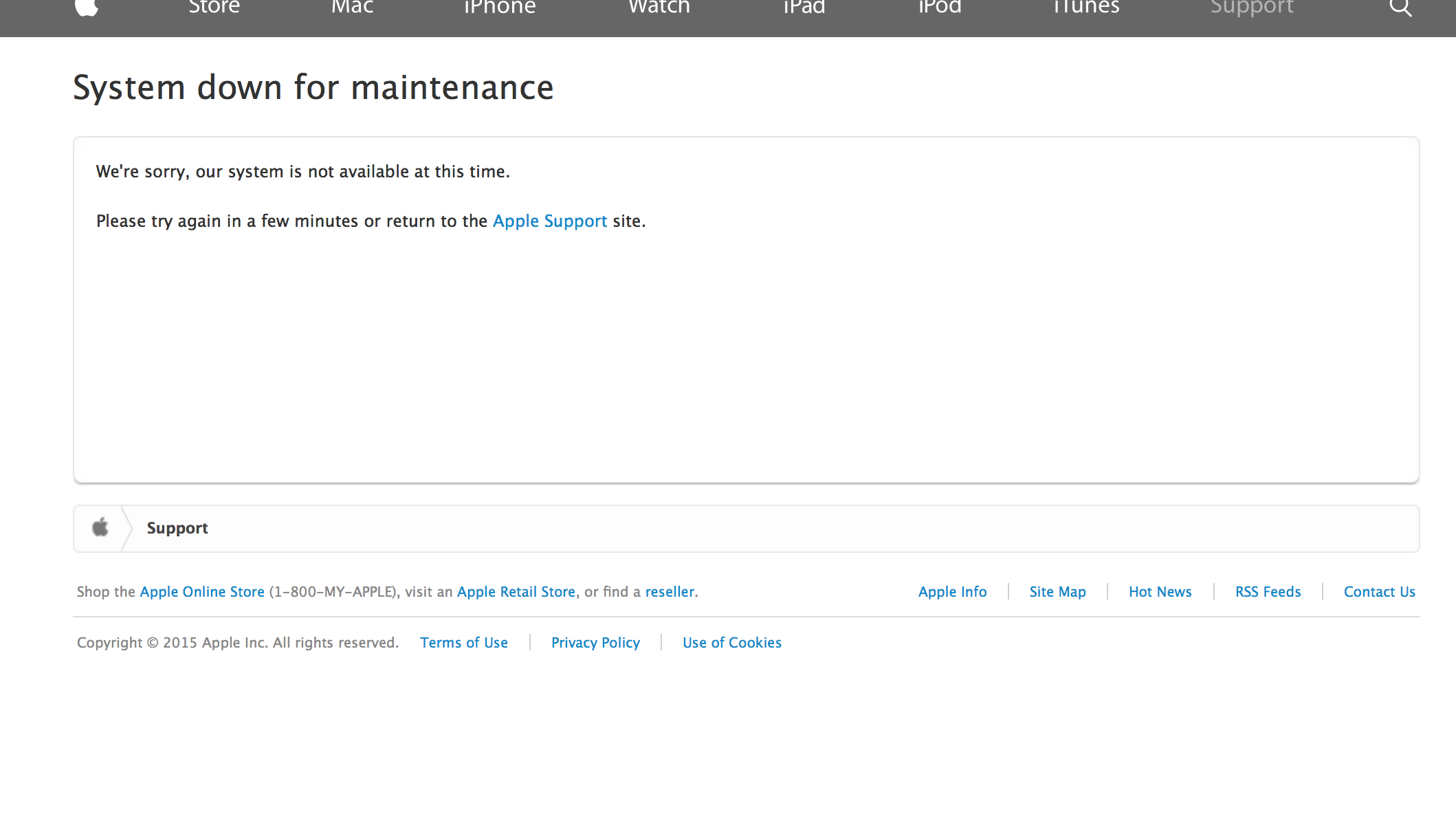Open the Site Map footer link
1456x814 pixels.
[1058, 592]
